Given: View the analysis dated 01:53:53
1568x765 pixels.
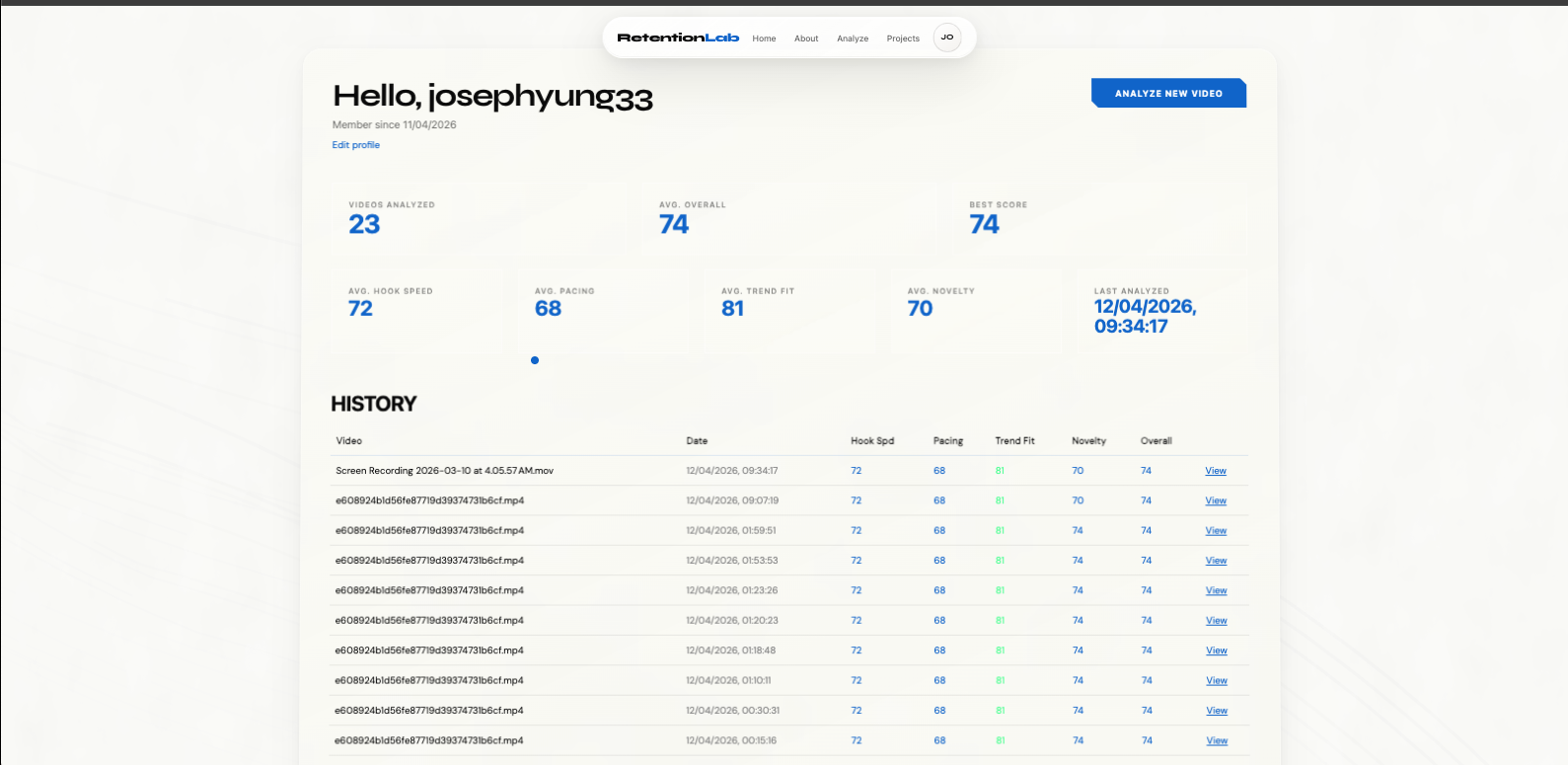Looking at the screenshot, I should [x=1216, y=561].
